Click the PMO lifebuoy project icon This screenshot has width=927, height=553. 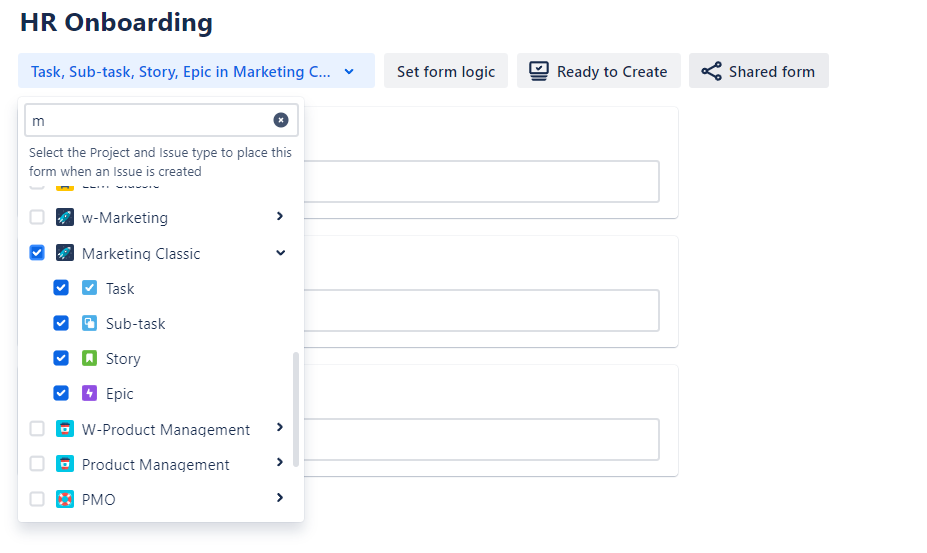tap(65, 499)
